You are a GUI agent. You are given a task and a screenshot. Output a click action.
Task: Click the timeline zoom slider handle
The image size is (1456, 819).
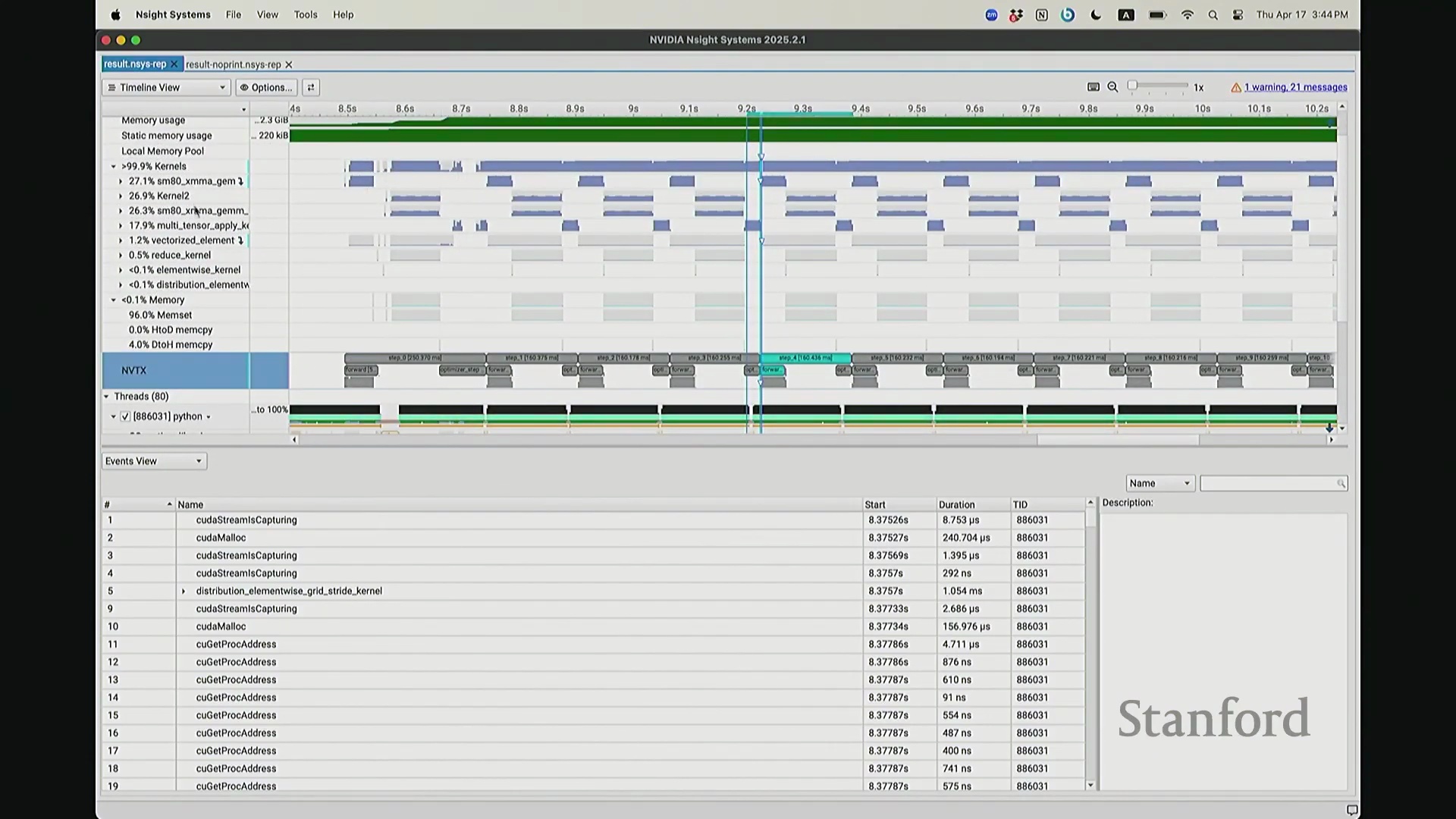tap(1132, 86)
